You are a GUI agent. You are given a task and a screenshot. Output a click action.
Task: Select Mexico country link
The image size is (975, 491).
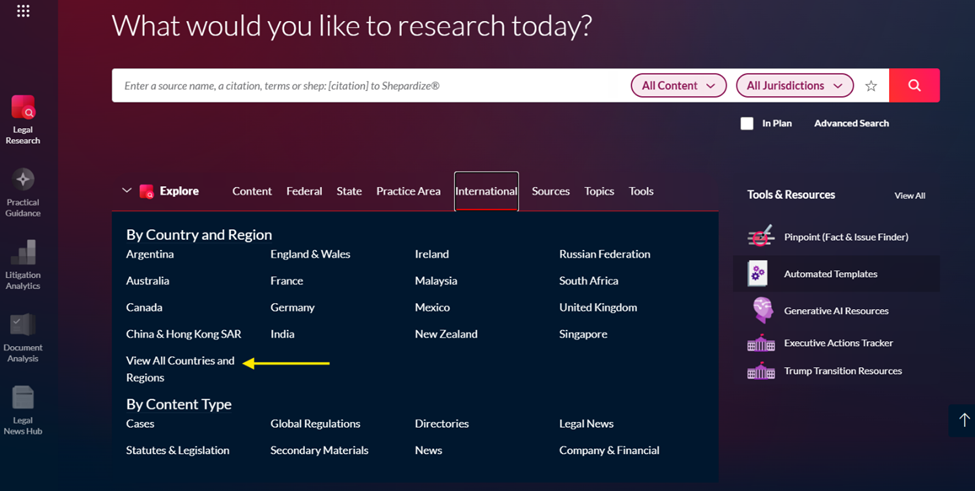tap(432, 308)
